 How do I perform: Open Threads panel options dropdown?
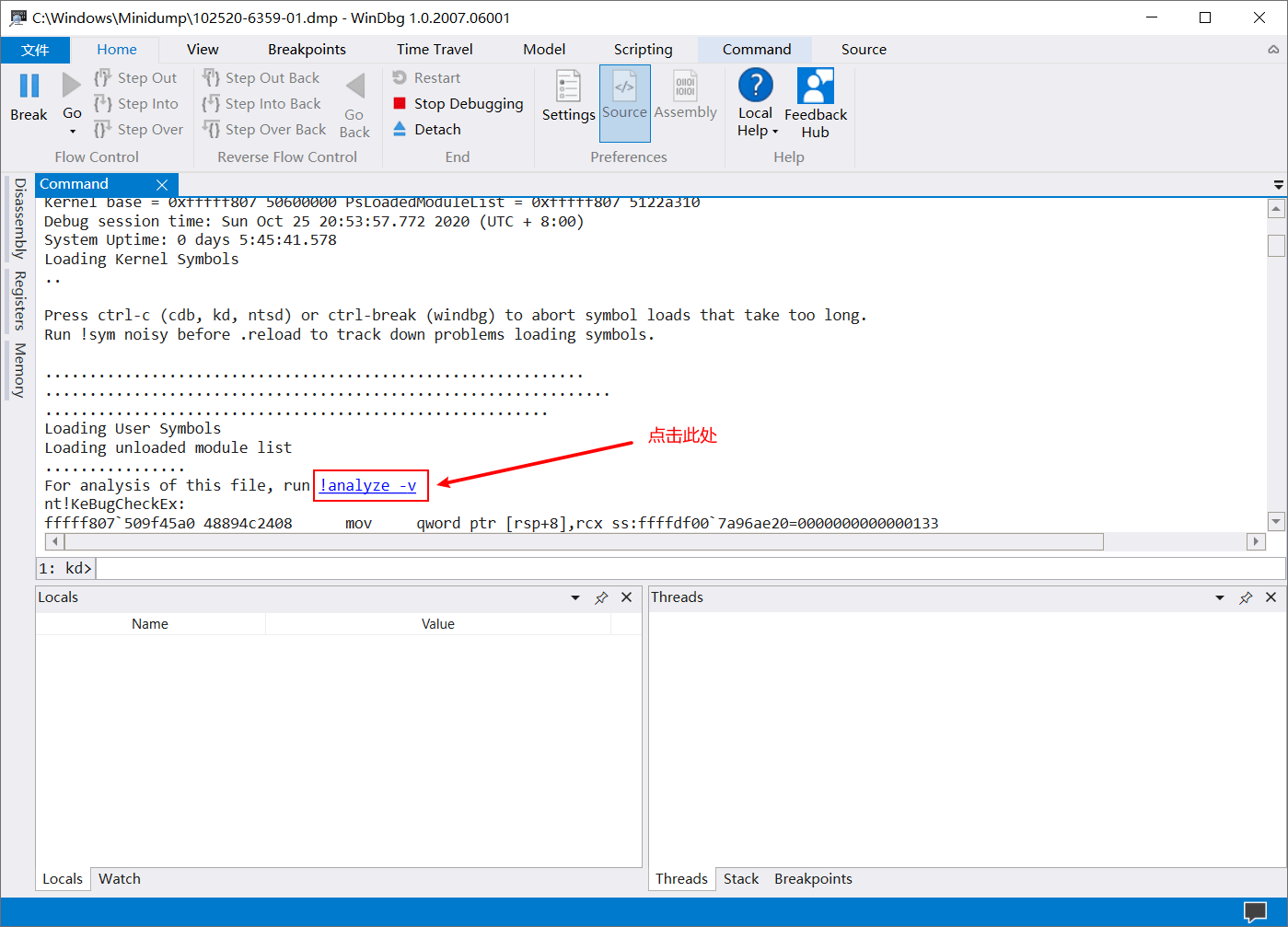click(x=1220, y=598)
